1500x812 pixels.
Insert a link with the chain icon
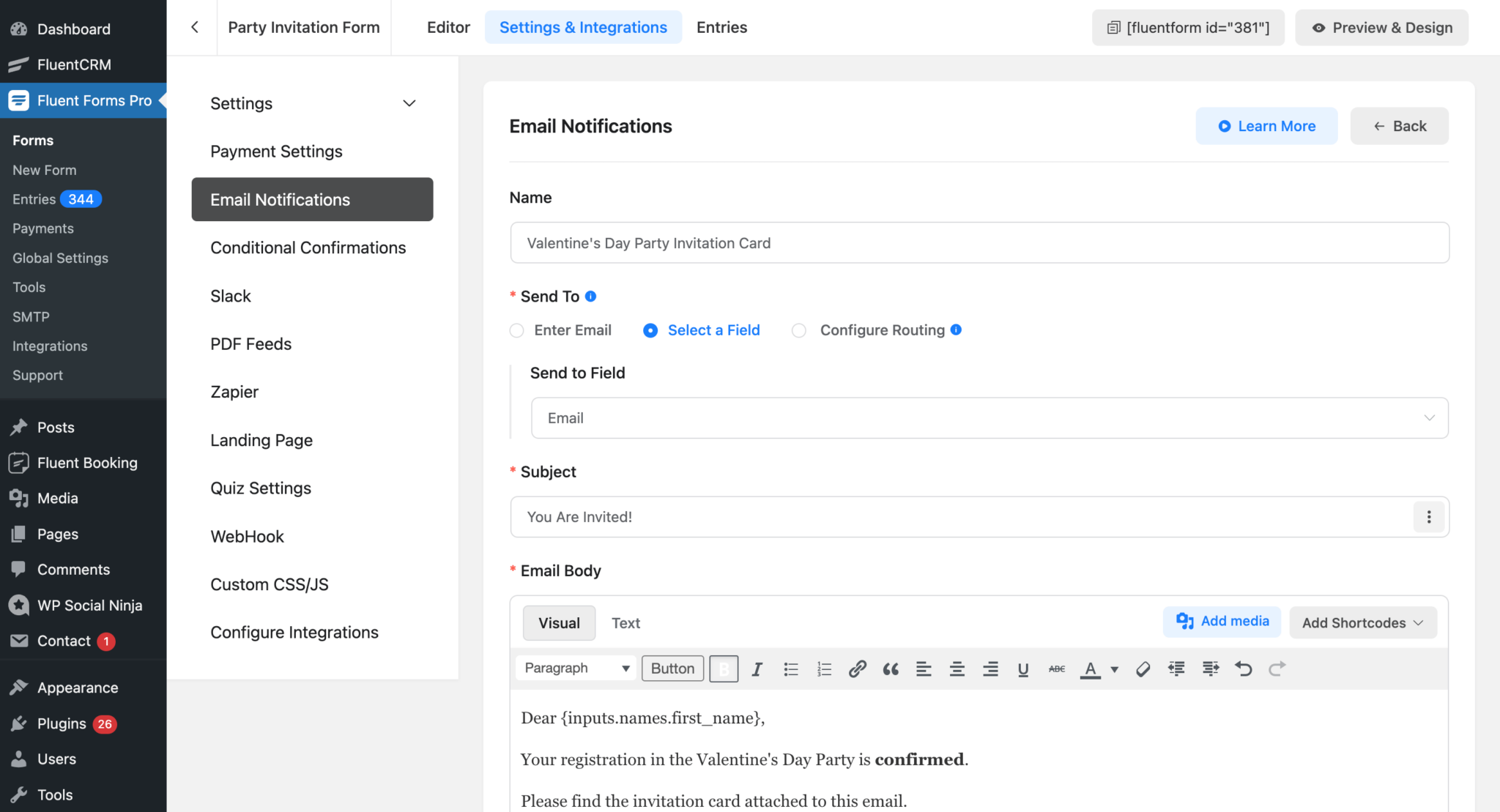click(x=858, y=668)
